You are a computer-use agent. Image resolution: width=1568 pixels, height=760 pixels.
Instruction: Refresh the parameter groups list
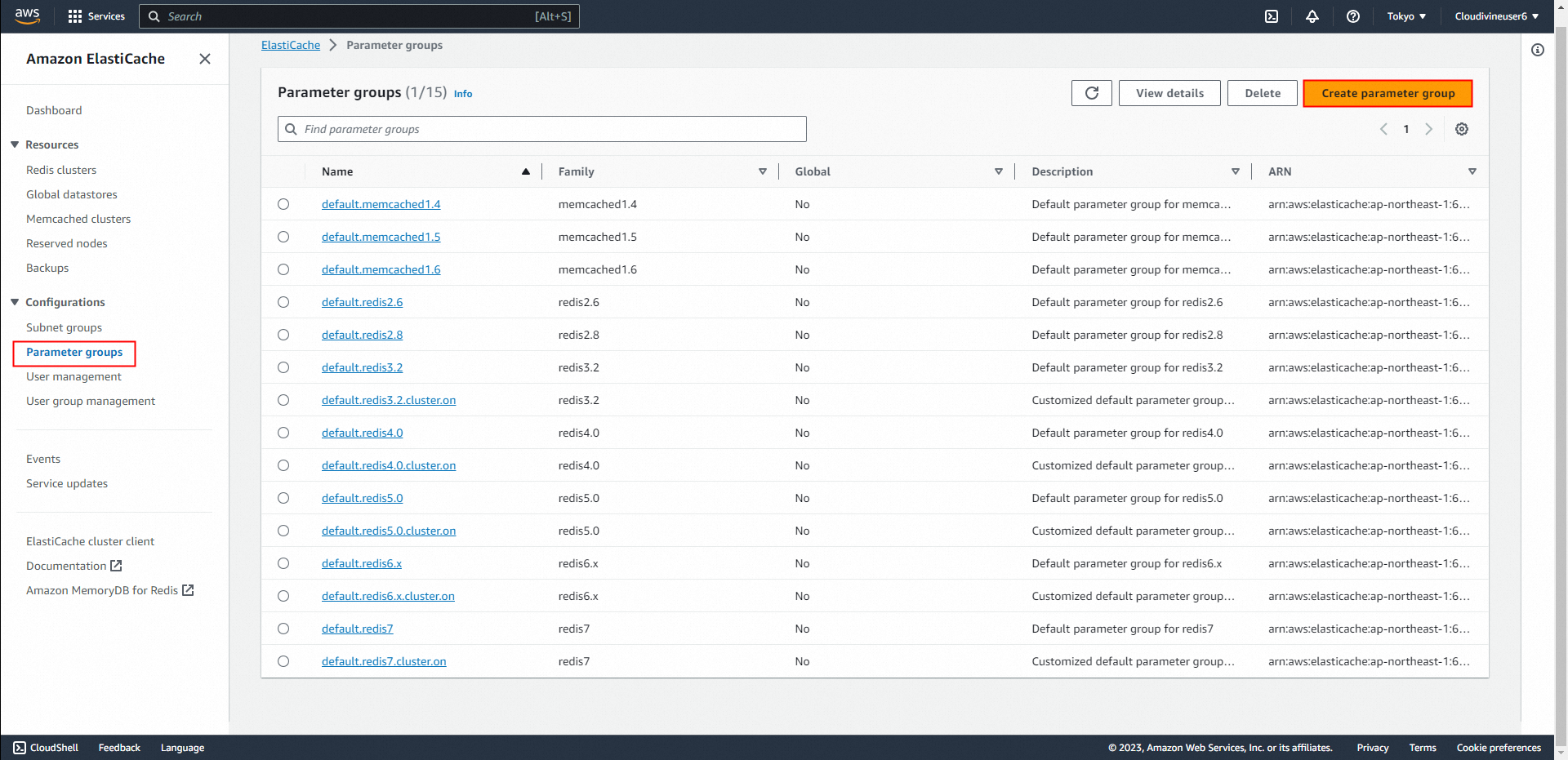(x=1092, y=93)
